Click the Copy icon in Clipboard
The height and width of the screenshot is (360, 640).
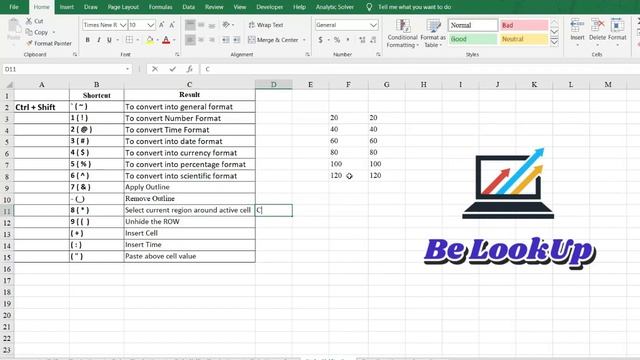[x=29, y=32]
